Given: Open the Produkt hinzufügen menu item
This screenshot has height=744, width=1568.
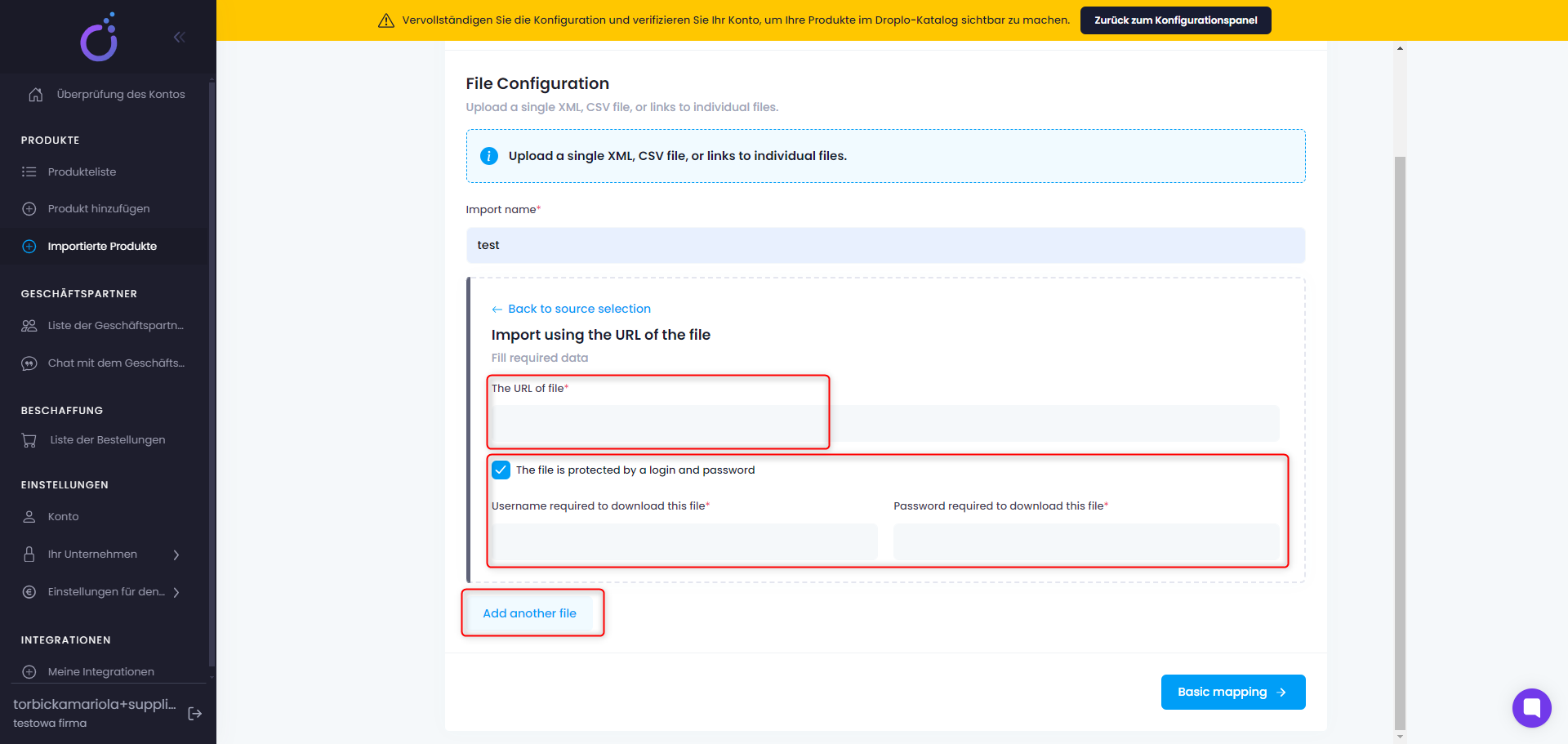Looking at the screenshot, I should point(99,209).
